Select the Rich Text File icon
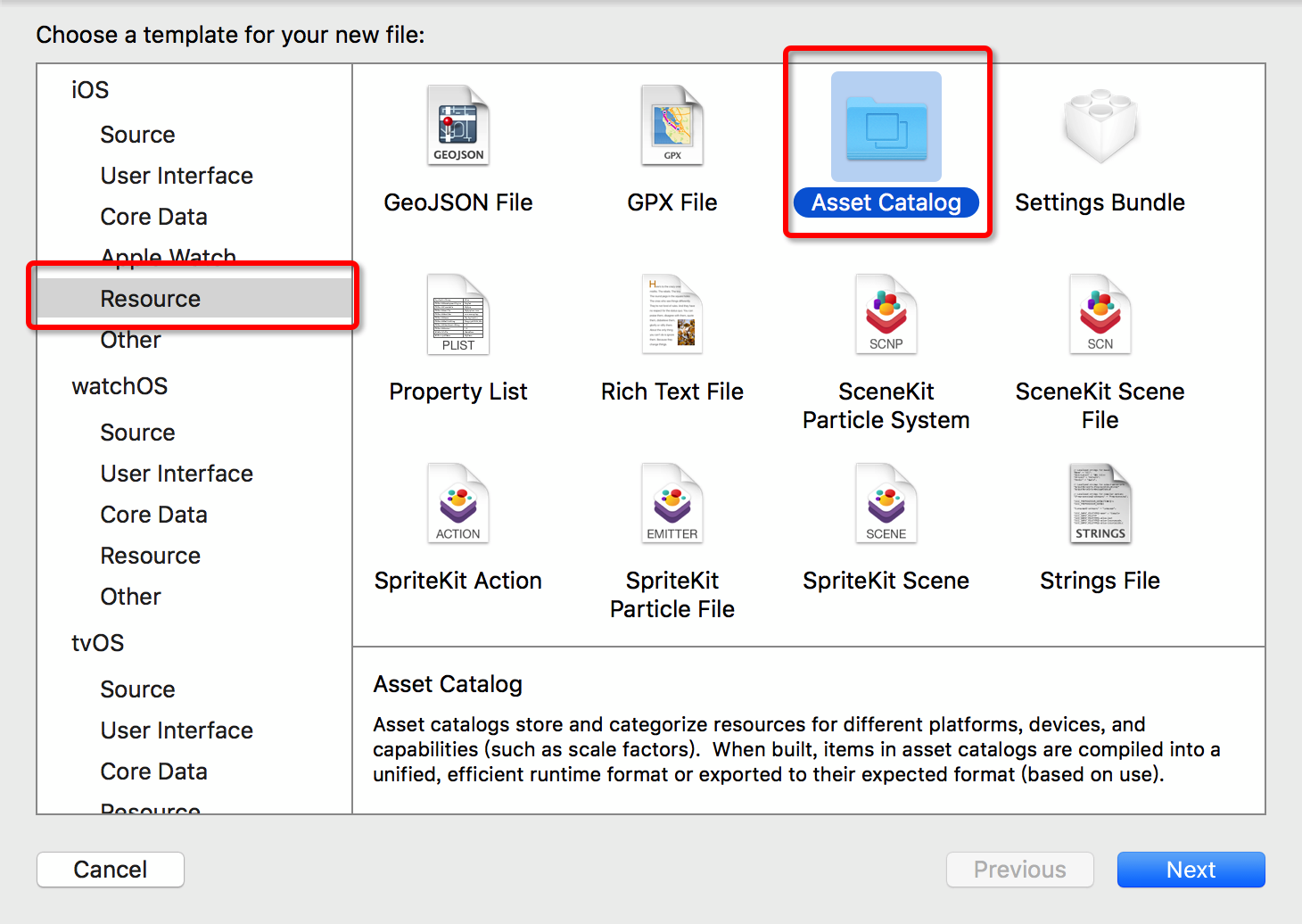Image resolution: width=1302 pixels, height=924 pixels. click(672, 315)
